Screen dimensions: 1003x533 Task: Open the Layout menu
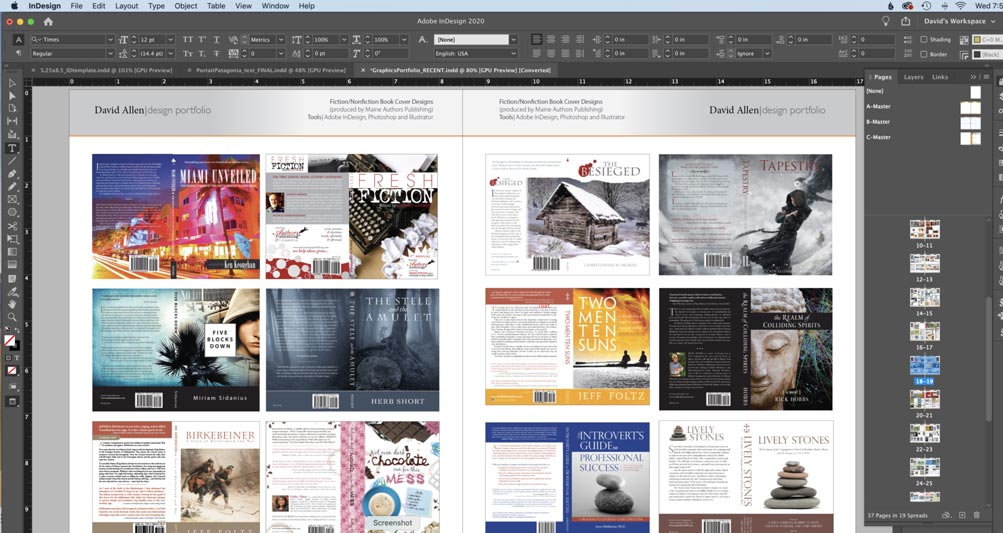127,6
